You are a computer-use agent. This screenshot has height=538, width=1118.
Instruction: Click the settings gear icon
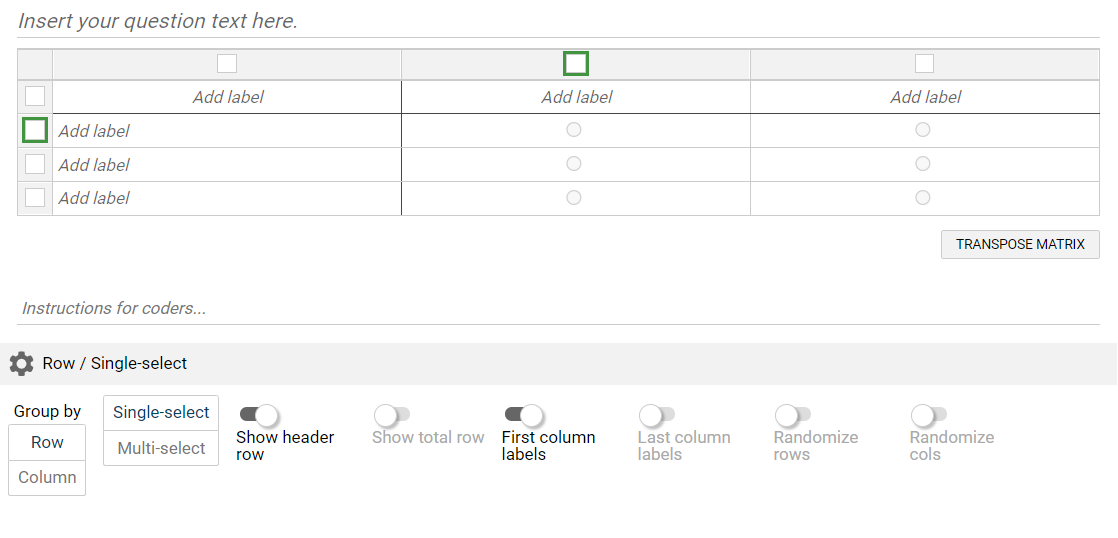click(21, 364)
